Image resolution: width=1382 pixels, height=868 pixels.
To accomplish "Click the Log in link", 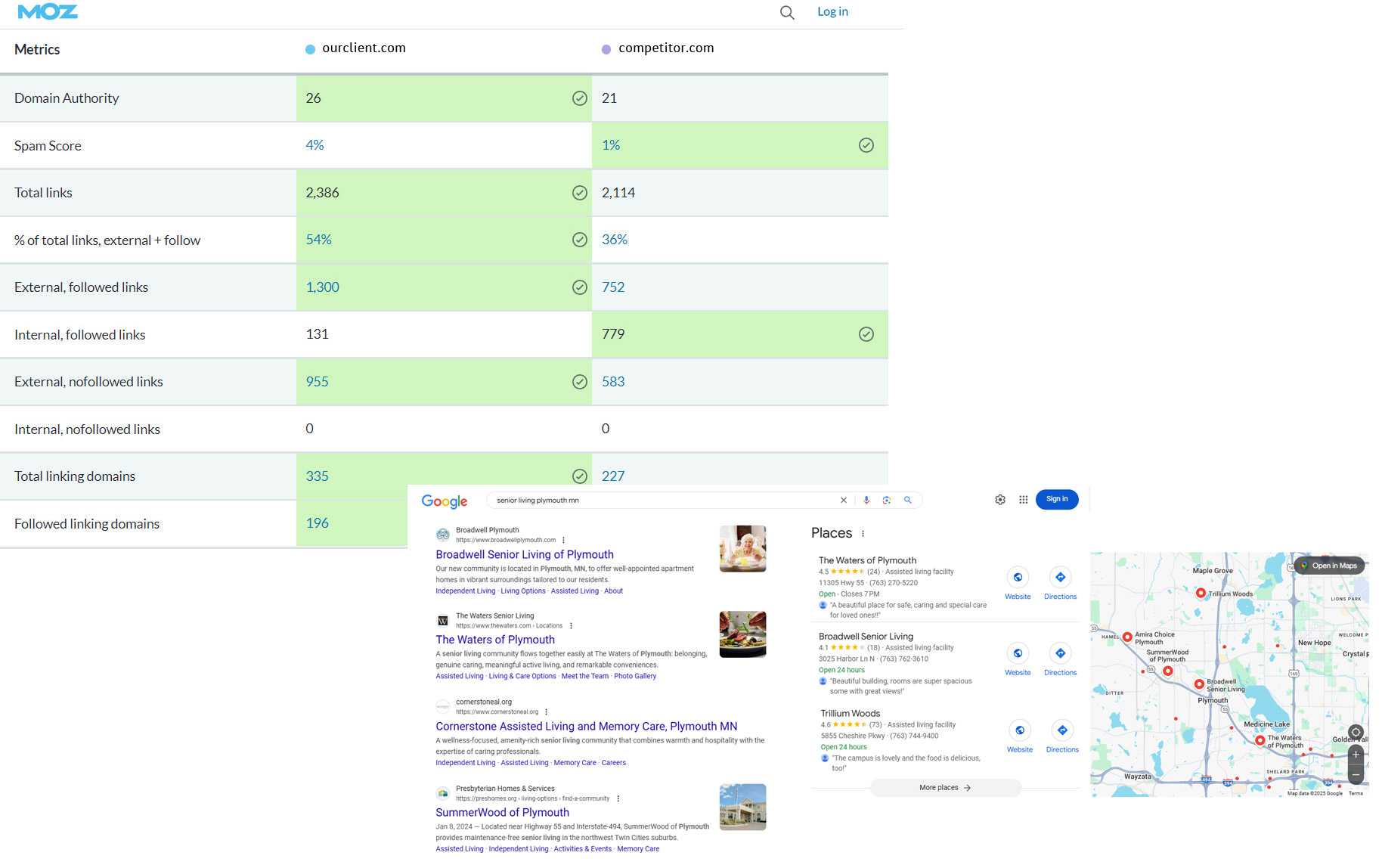I will tap(832, 11).
